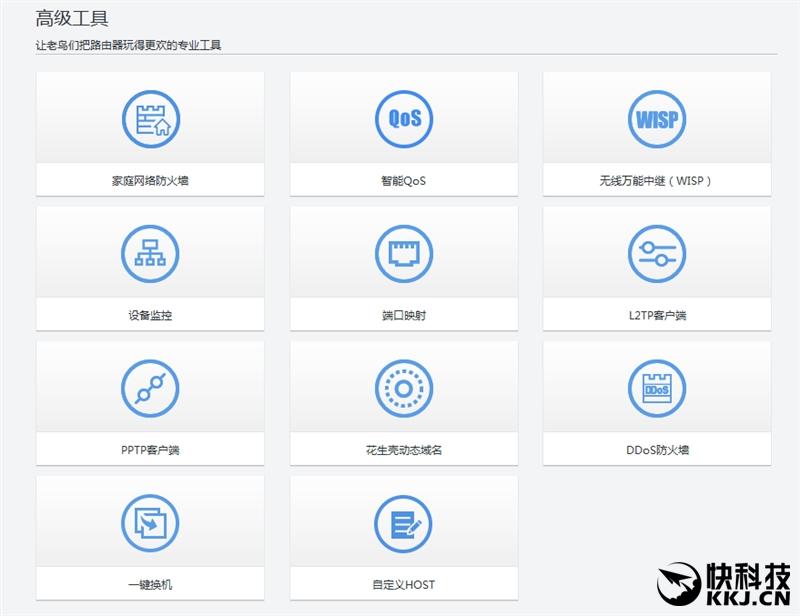800x616 pixels.
Task: Select the PPTP客户端 connection icon
Action: 150,390
